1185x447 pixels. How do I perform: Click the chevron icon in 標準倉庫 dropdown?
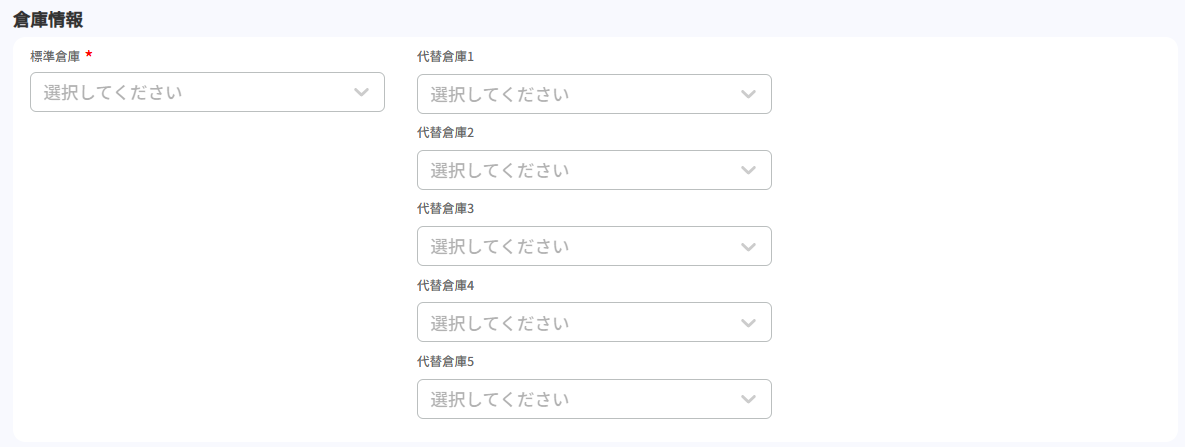point(361,92)
